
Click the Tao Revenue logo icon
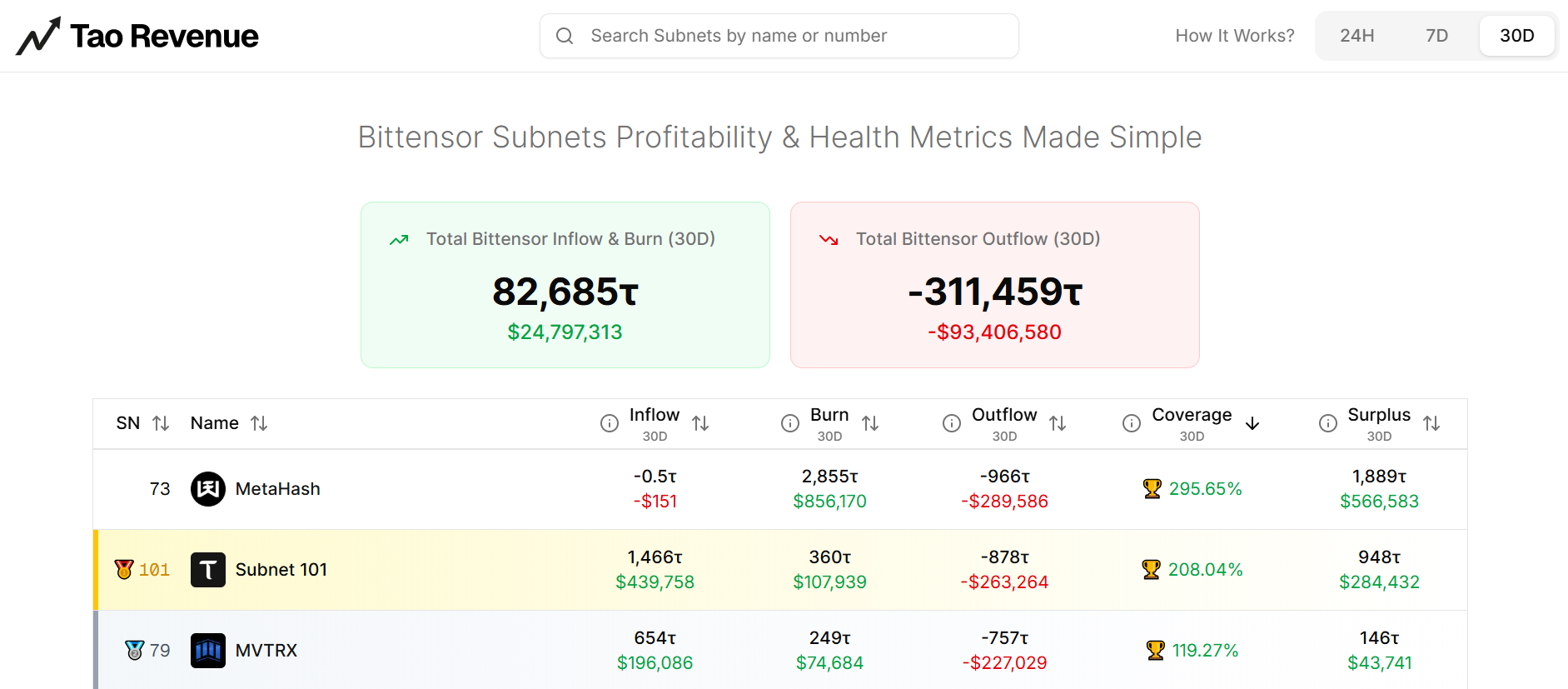(38, 36)
